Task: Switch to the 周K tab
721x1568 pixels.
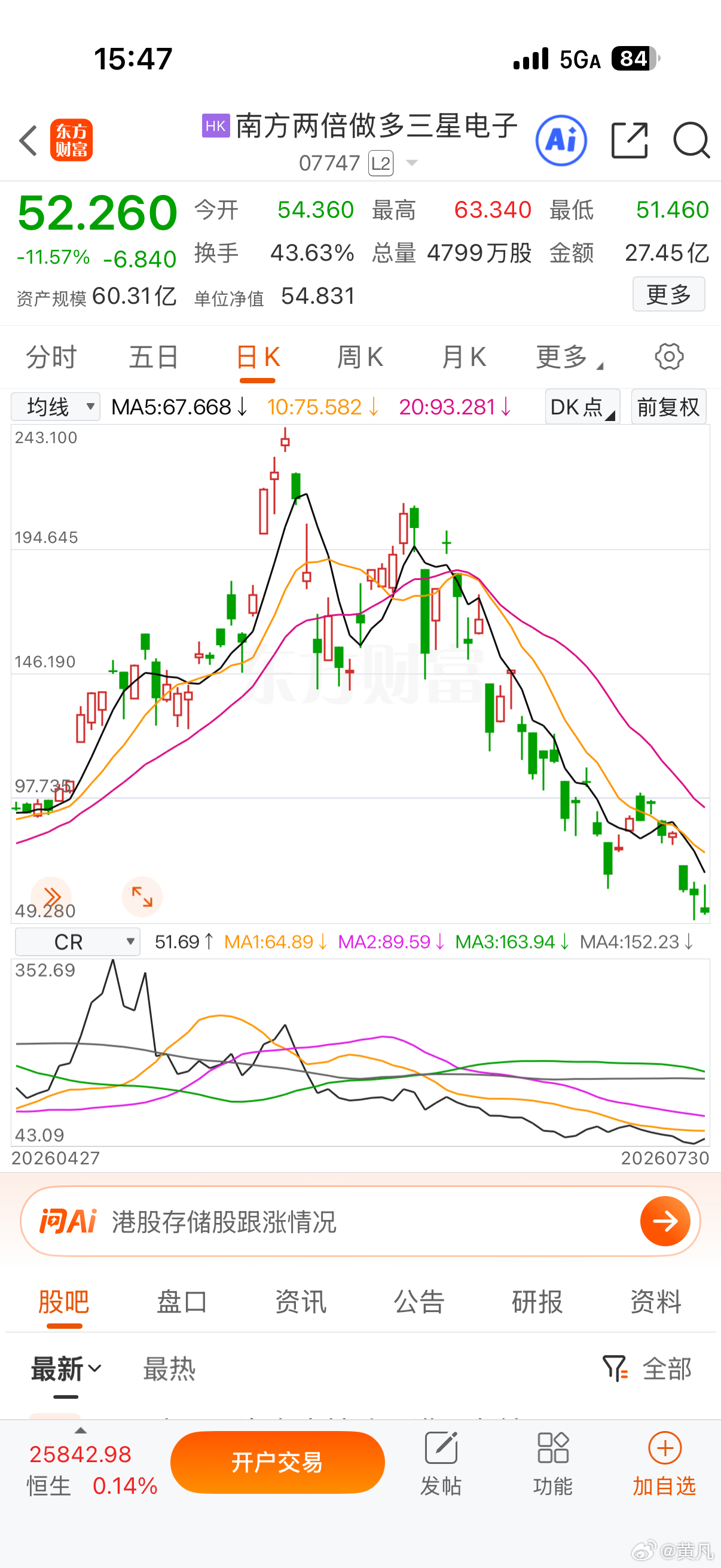Action: 360,356
